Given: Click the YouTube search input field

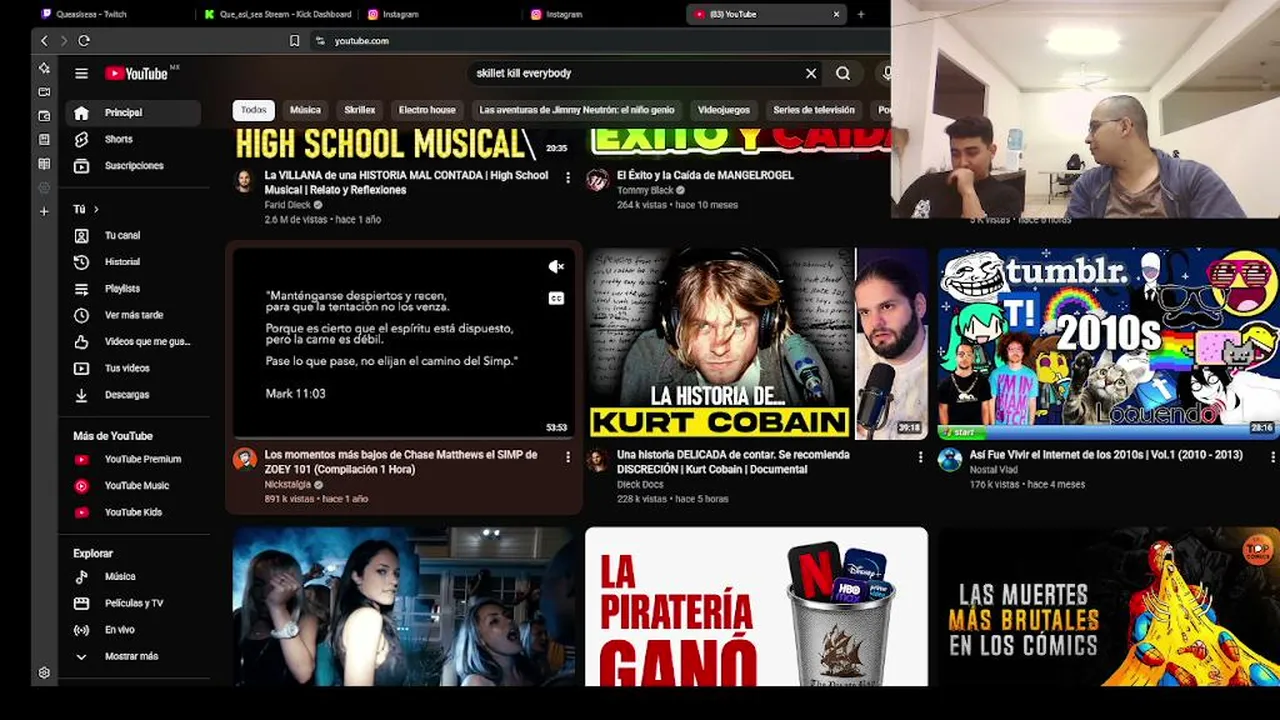Looking at the screenshot, I should point(637,73).
